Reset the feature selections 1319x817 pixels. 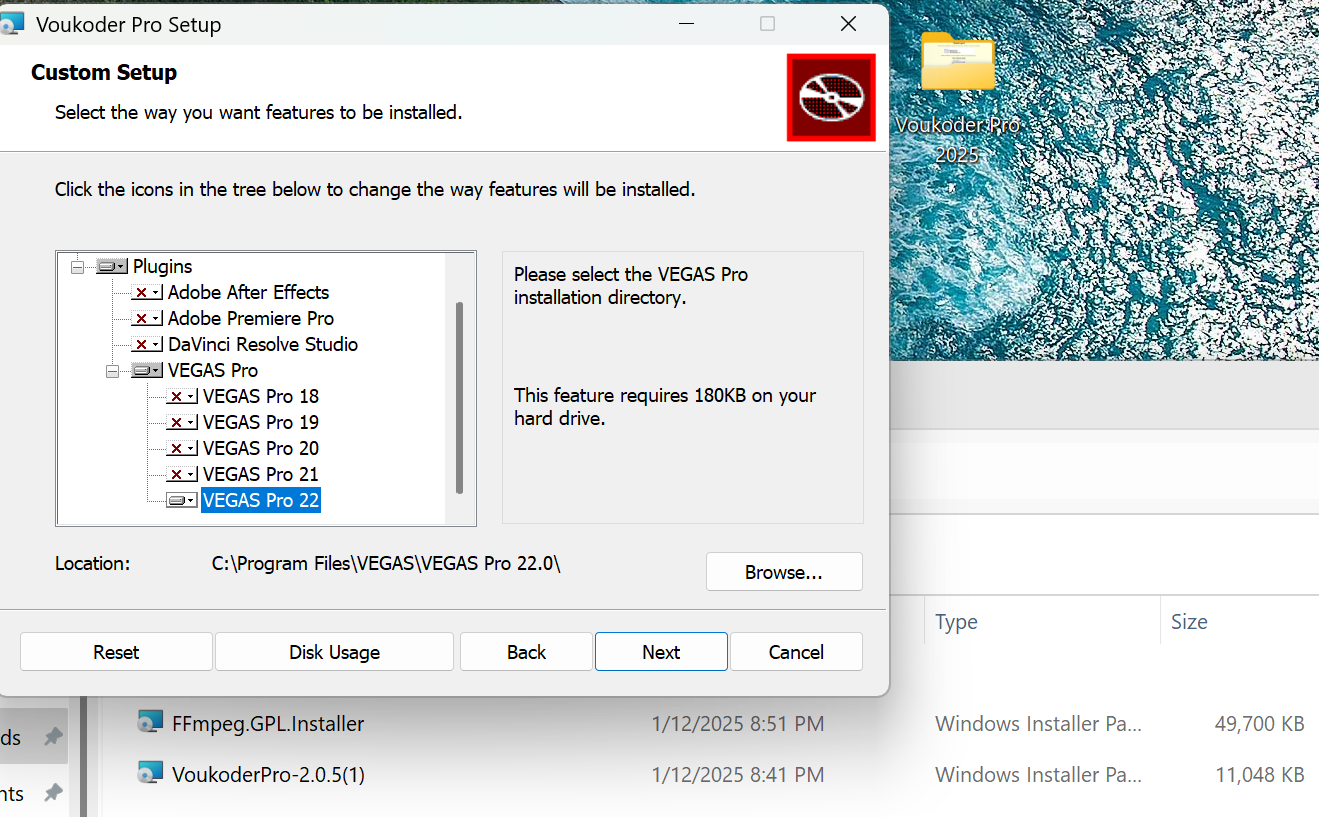pos(116,652)
